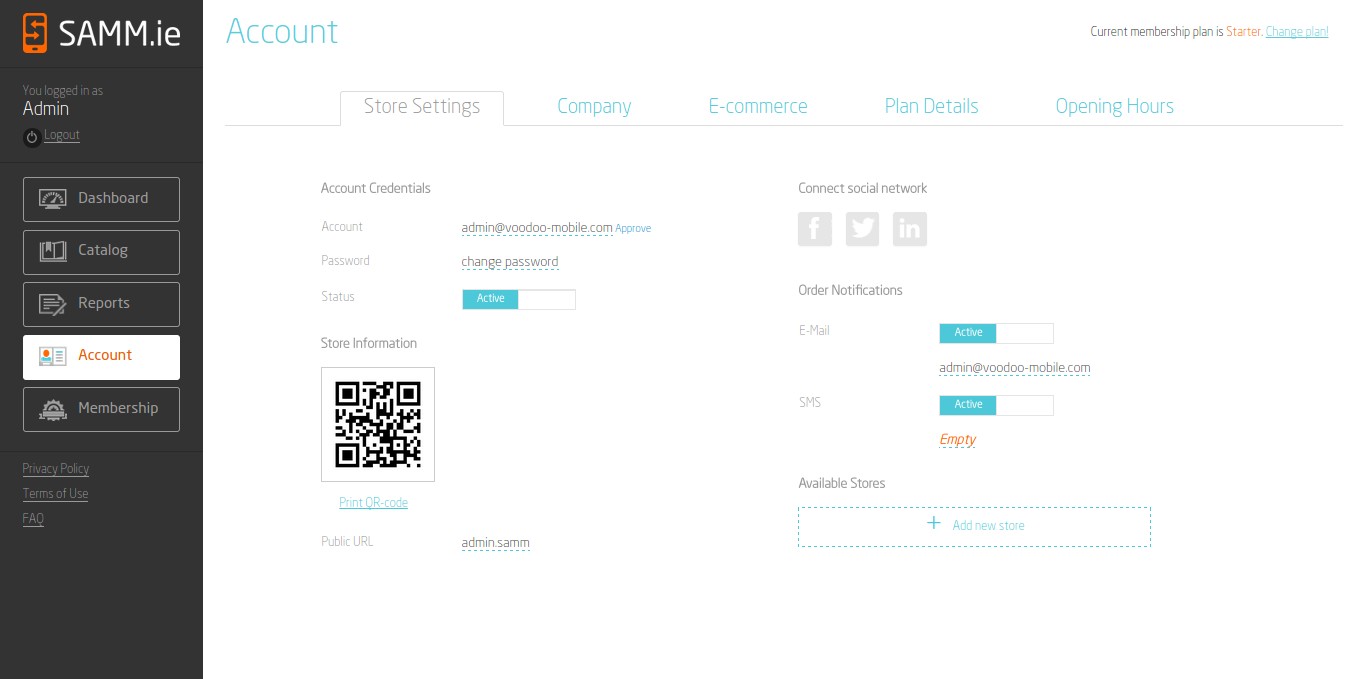Click the Print QR-code link

tap(373, 503)
